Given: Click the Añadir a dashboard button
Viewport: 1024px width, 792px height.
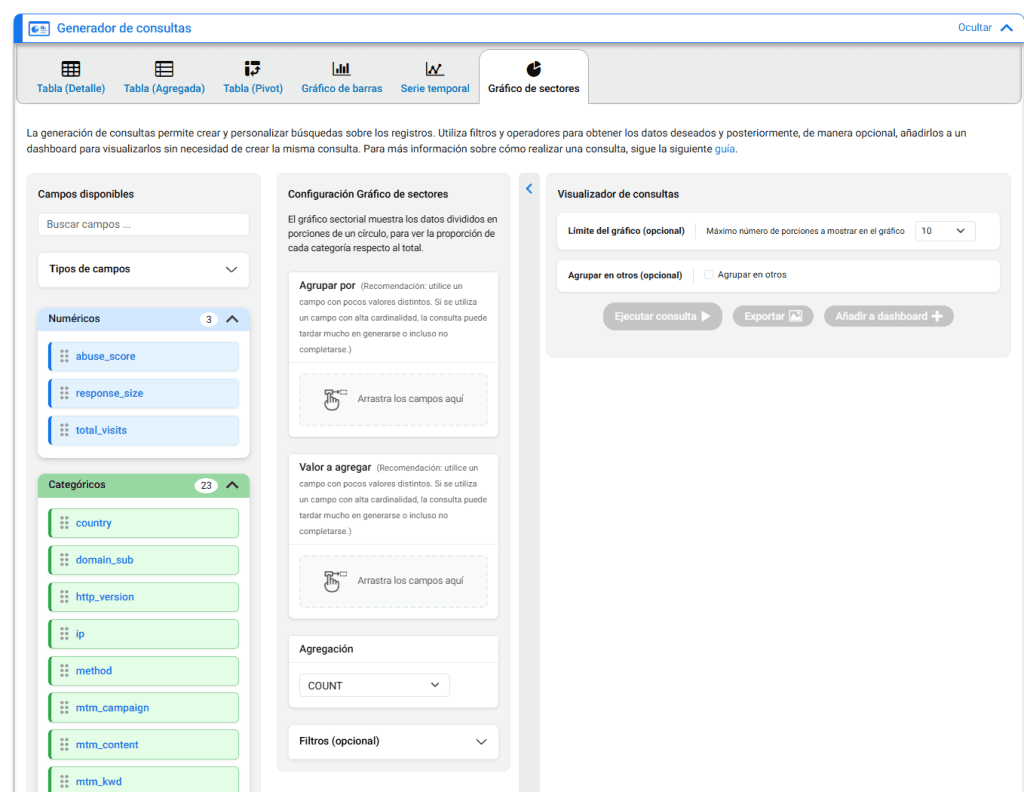Looking at the screenshot, I should (888, 316).
